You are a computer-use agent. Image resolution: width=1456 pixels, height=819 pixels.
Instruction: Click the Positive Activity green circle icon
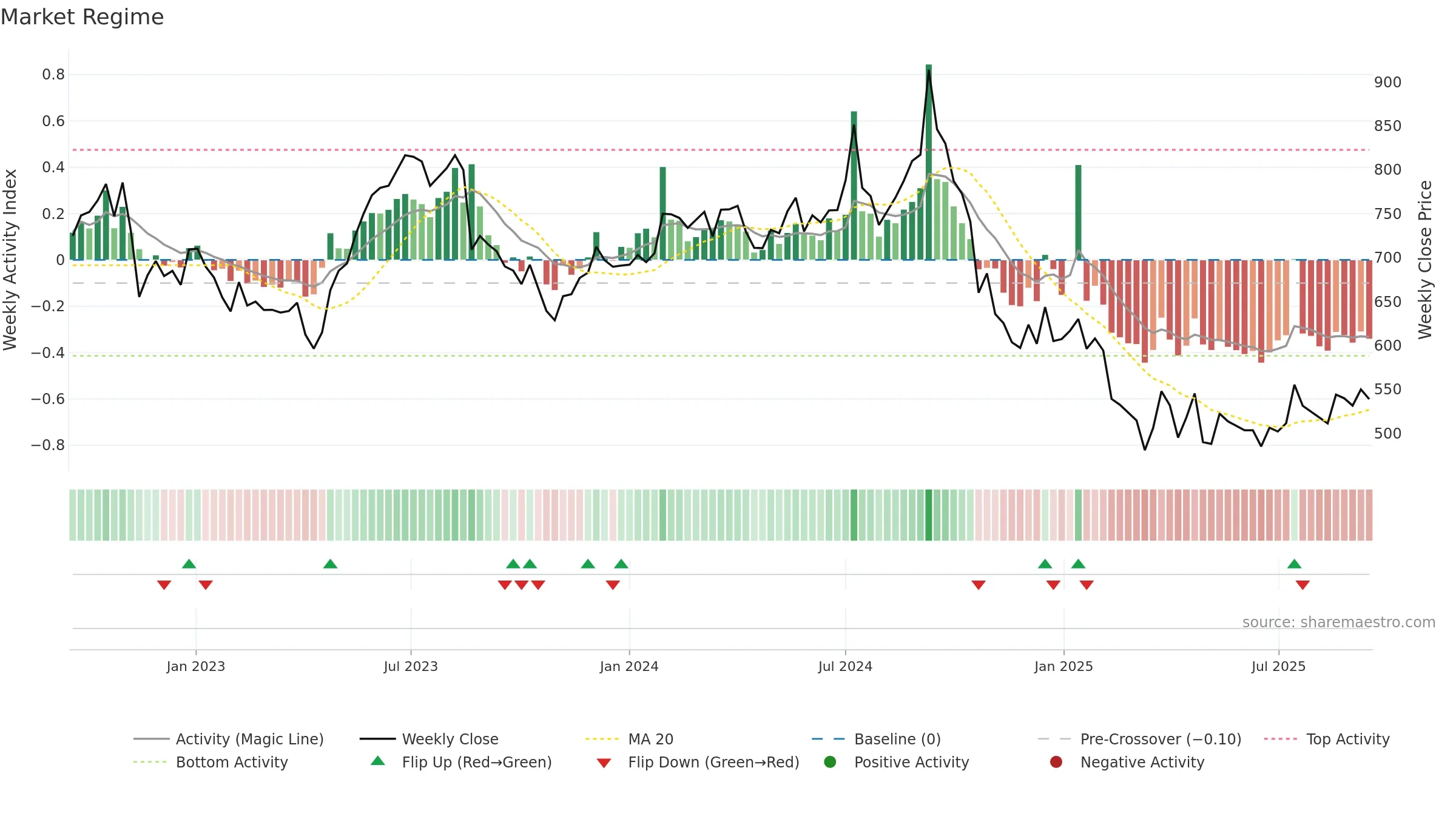830,762
